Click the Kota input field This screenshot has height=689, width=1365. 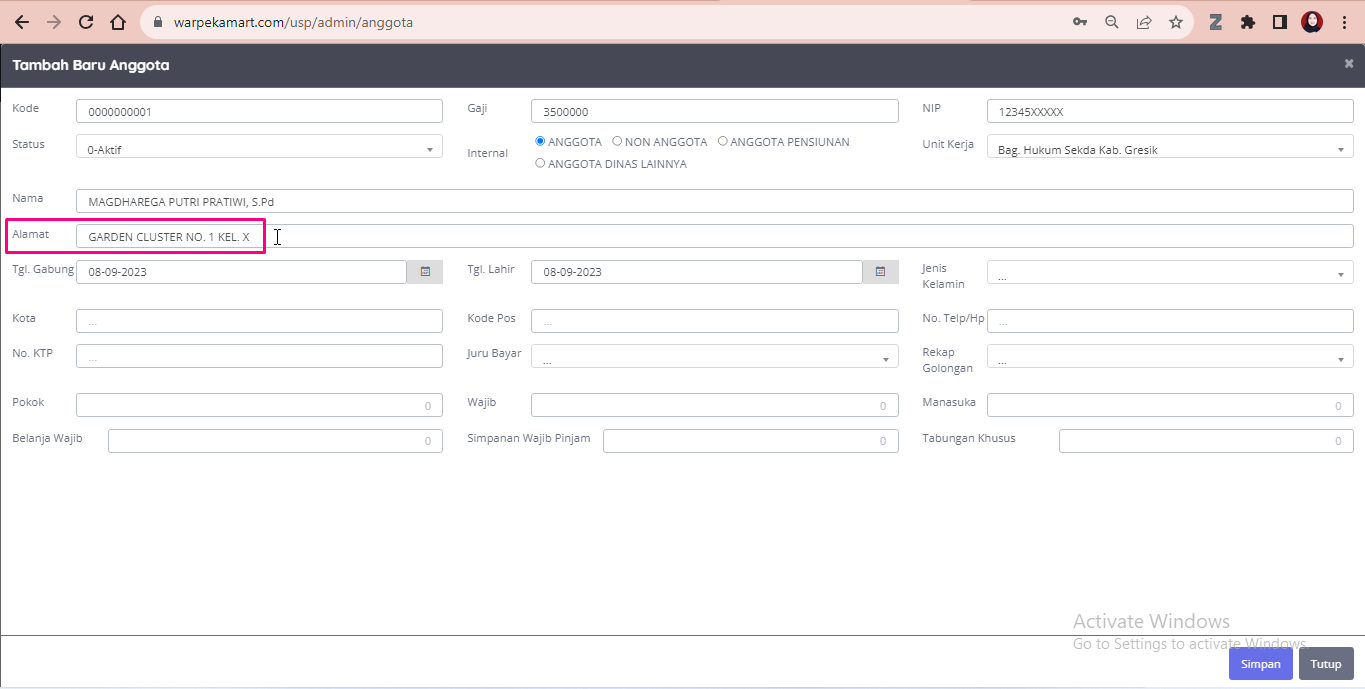[259, 321]
